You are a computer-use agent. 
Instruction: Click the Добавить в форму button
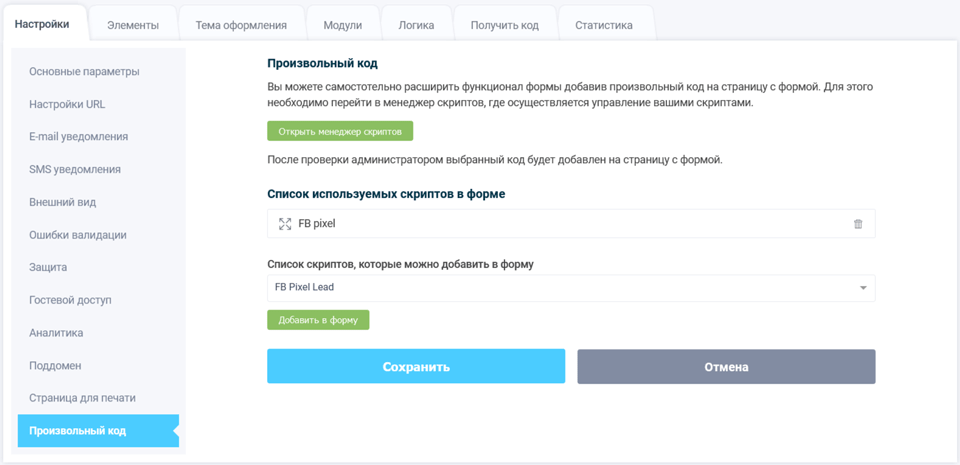[x=318, y=320]
